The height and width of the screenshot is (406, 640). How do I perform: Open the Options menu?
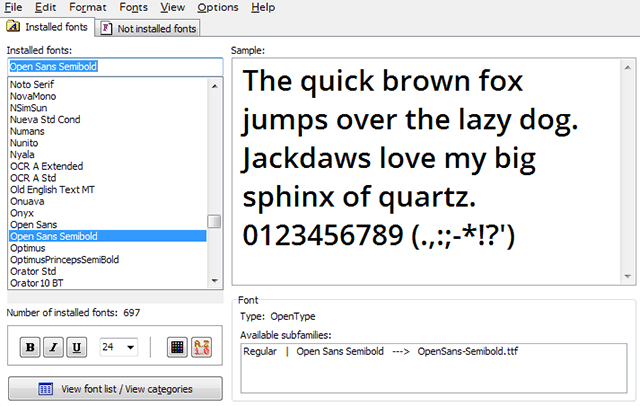point(218,7)
